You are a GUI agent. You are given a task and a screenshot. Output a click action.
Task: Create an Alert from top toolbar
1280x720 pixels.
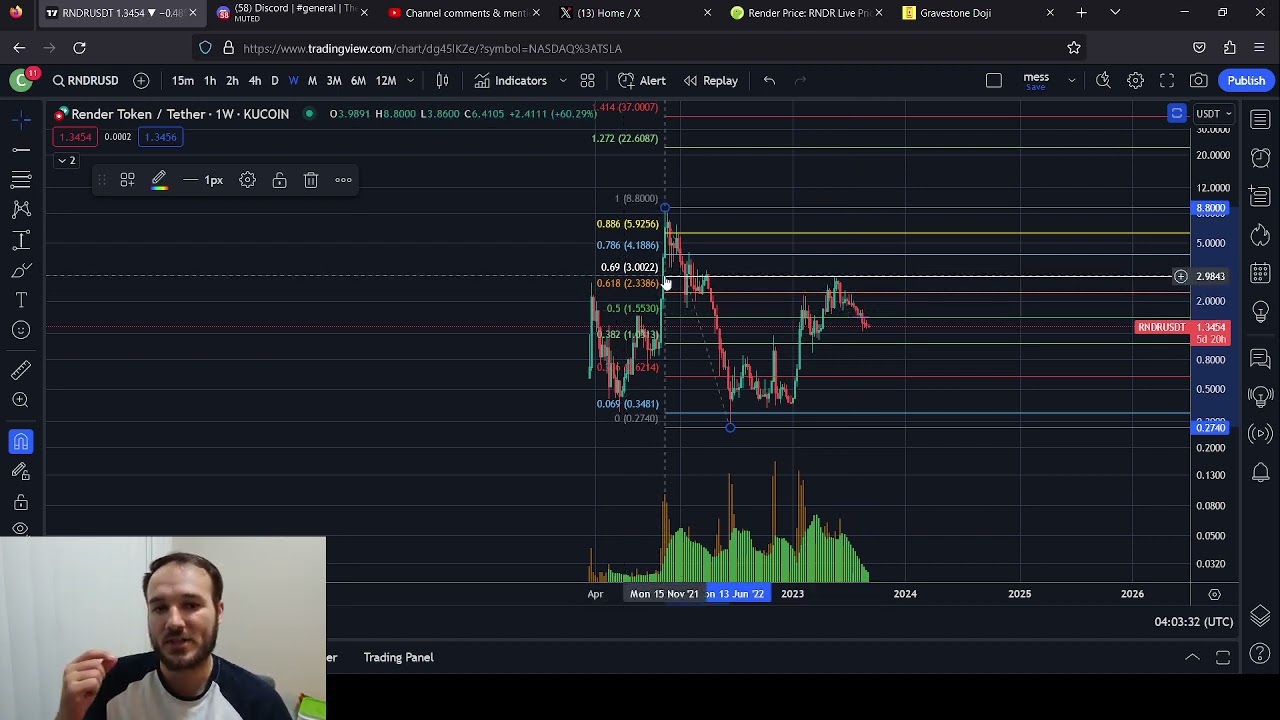pos(642,80)
